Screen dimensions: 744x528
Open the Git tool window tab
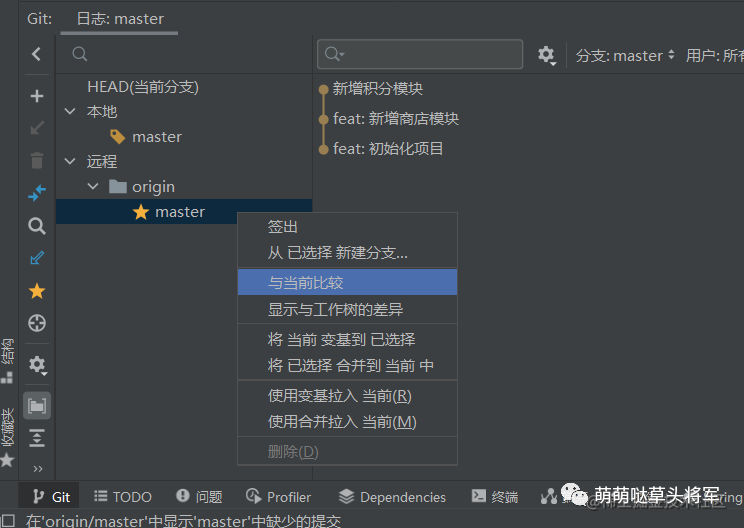[x=51, y=497]
